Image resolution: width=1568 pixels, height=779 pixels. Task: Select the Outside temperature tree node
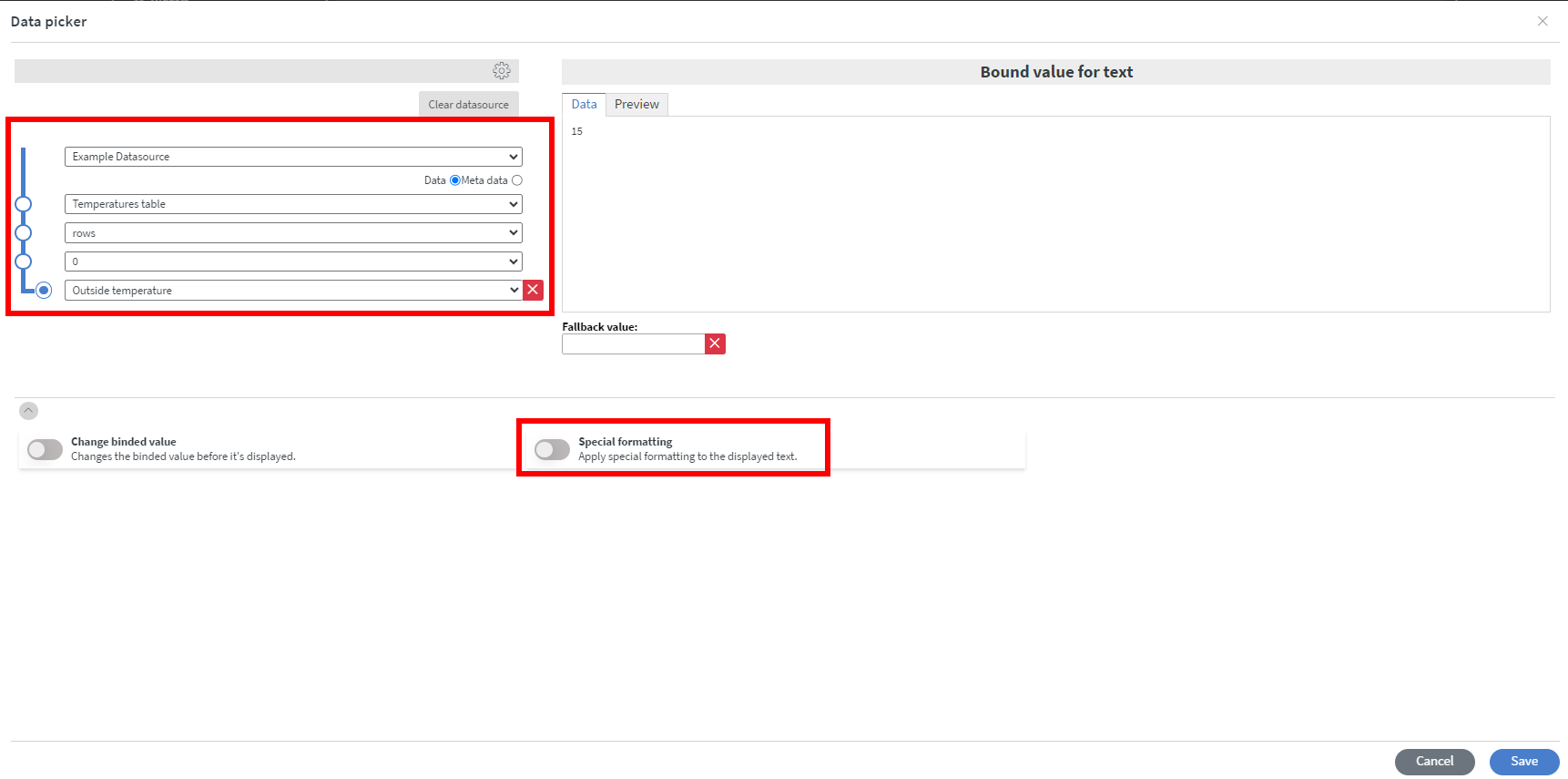pos(44,291)
